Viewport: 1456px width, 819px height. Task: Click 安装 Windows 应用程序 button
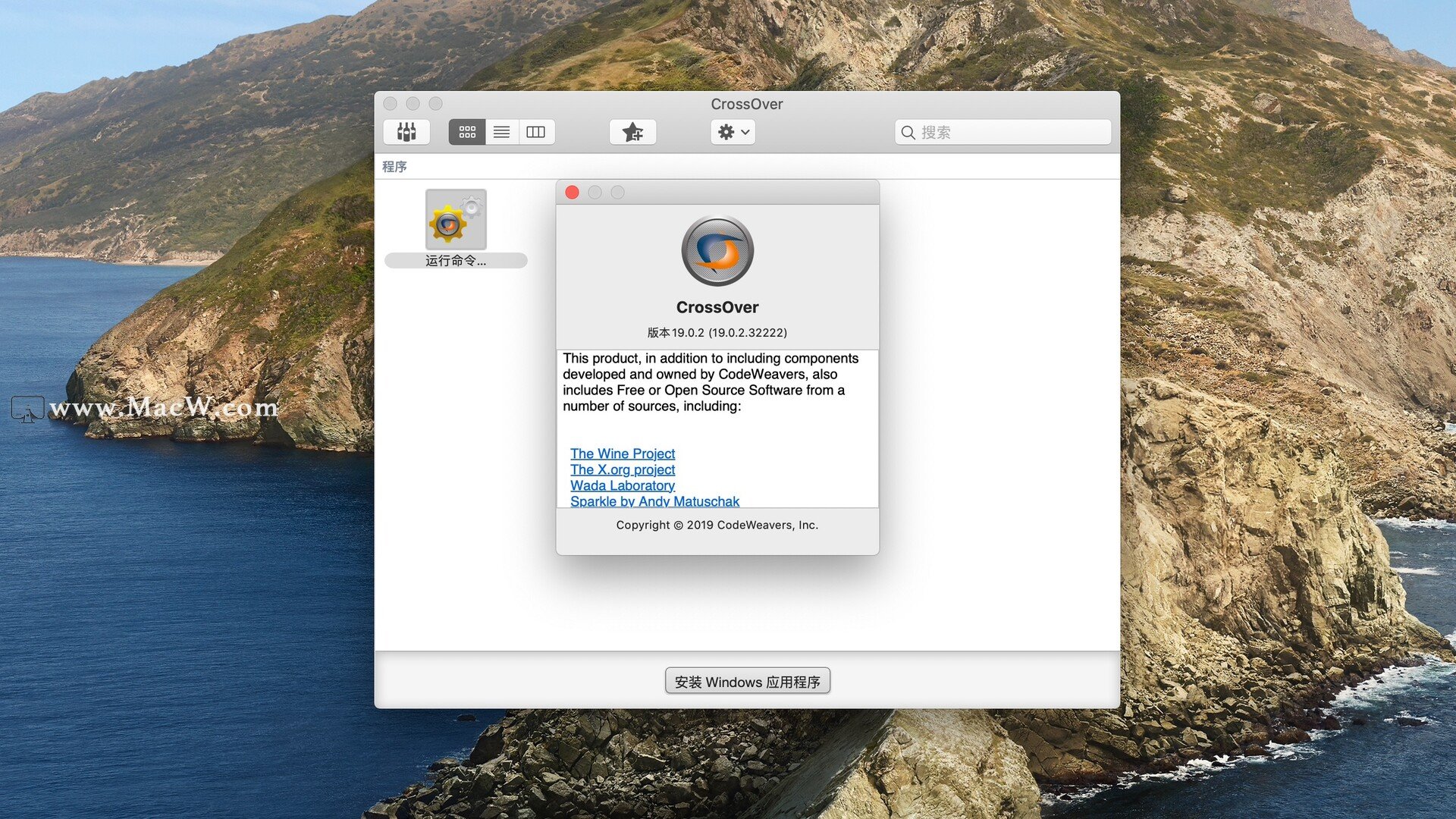pyautogui.click(x=748, y=681)
